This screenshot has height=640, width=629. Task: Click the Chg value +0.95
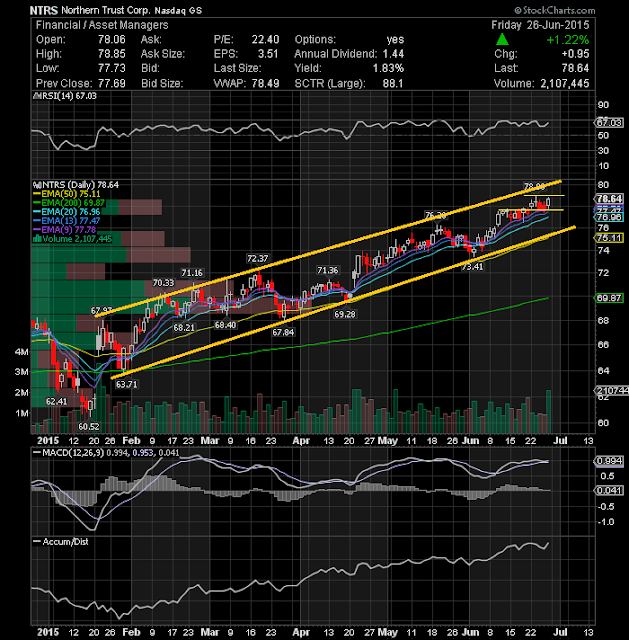[x=575, y=54]
